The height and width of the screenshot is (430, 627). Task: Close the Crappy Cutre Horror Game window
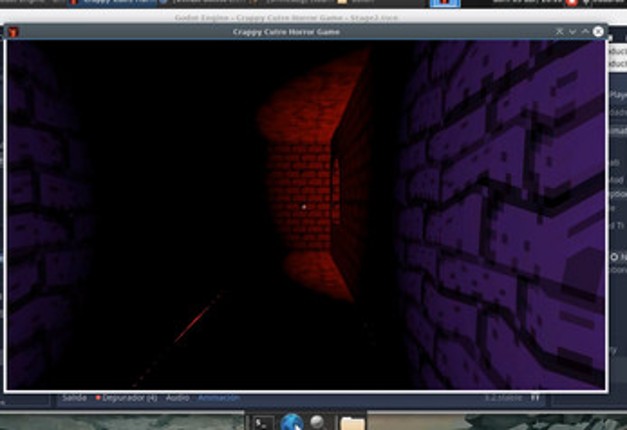[598, 32]
